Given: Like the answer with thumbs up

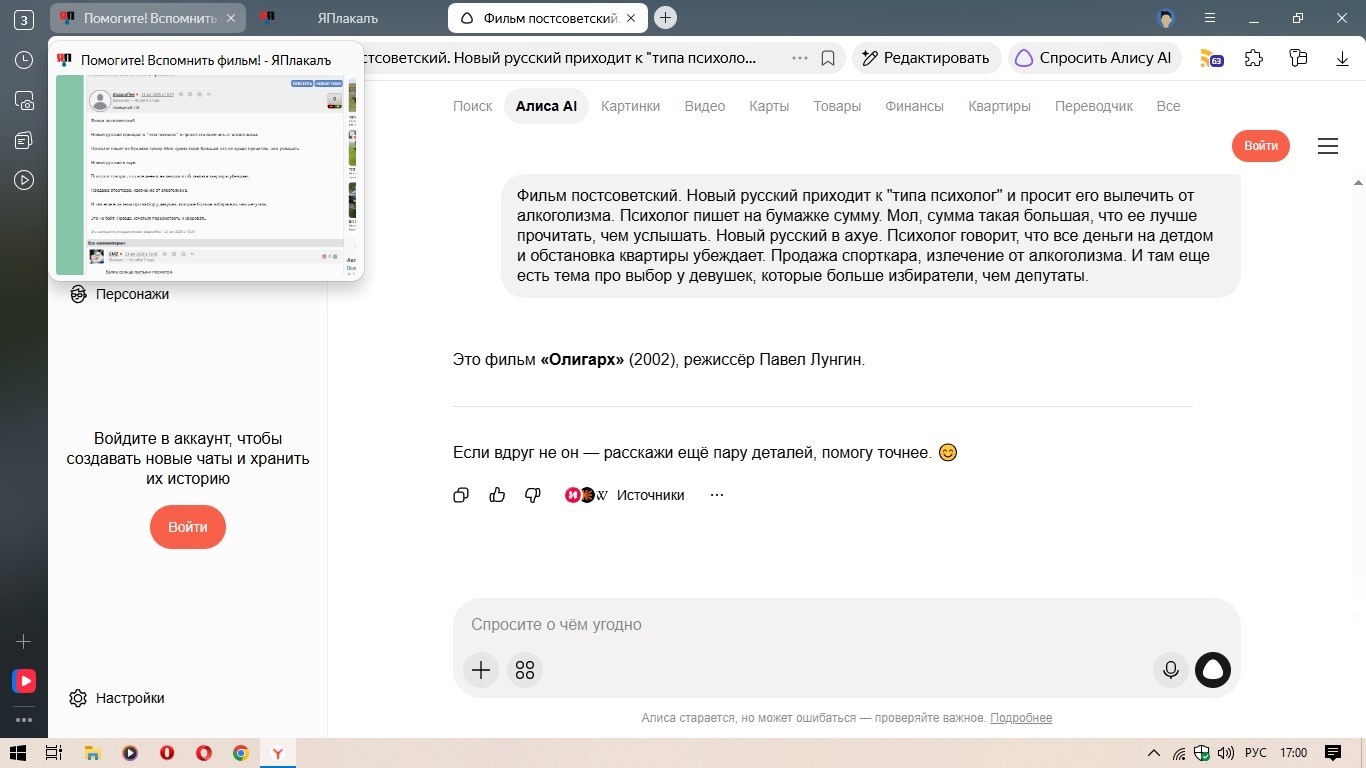Looking at the screenshot, I should 497,495.
